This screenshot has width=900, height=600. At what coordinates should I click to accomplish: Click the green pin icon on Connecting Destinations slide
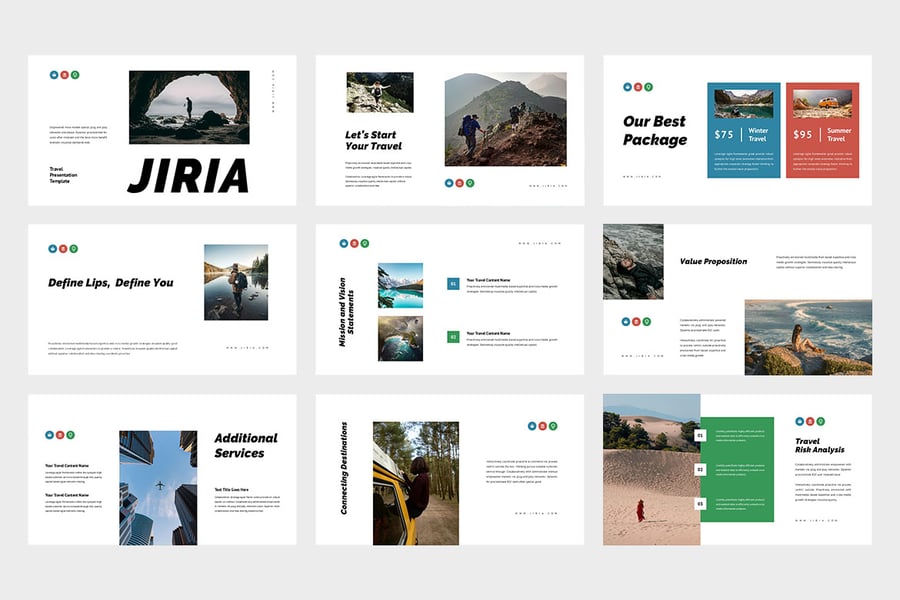coord(553,426)
